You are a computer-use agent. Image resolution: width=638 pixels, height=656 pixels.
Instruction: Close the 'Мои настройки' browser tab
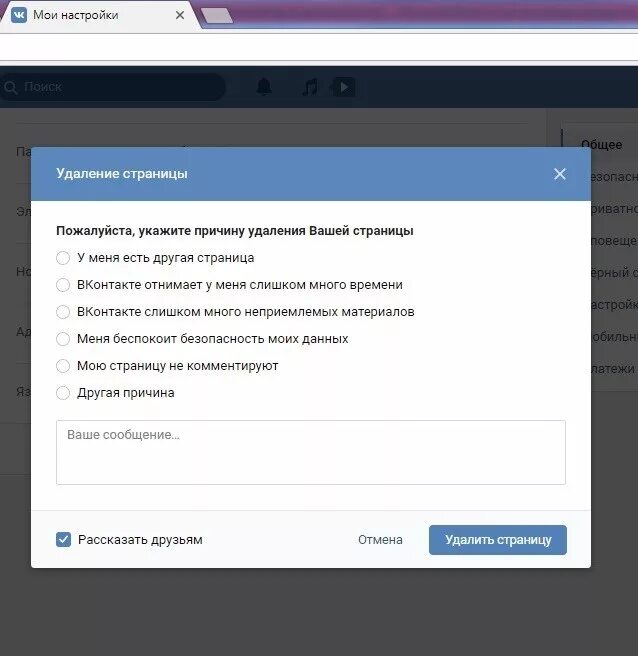pyautogui.click(x=180, y=15)
